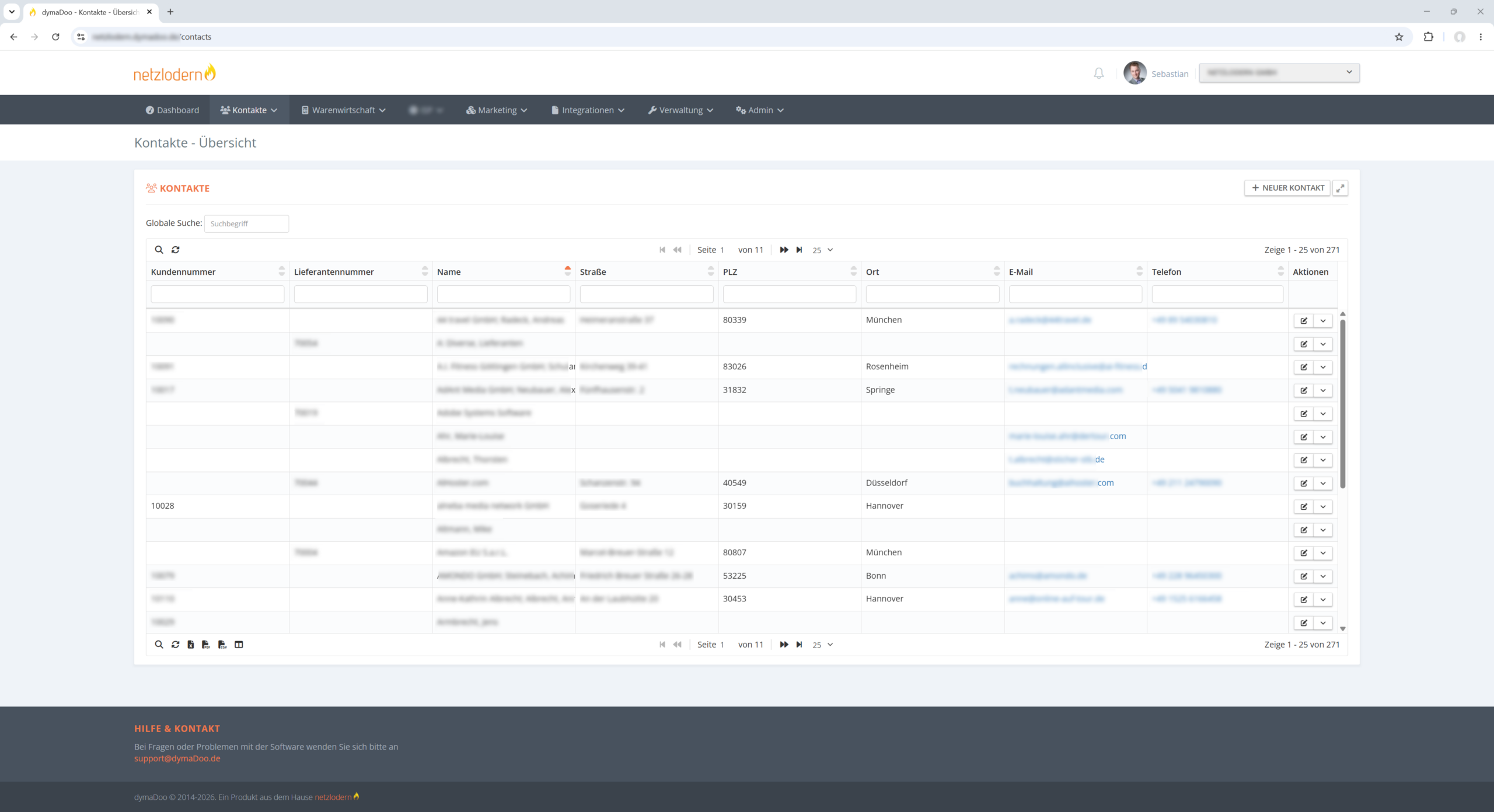Click the netzlodern logo
Screen dimensions: 1494x812
pos(174,73)
